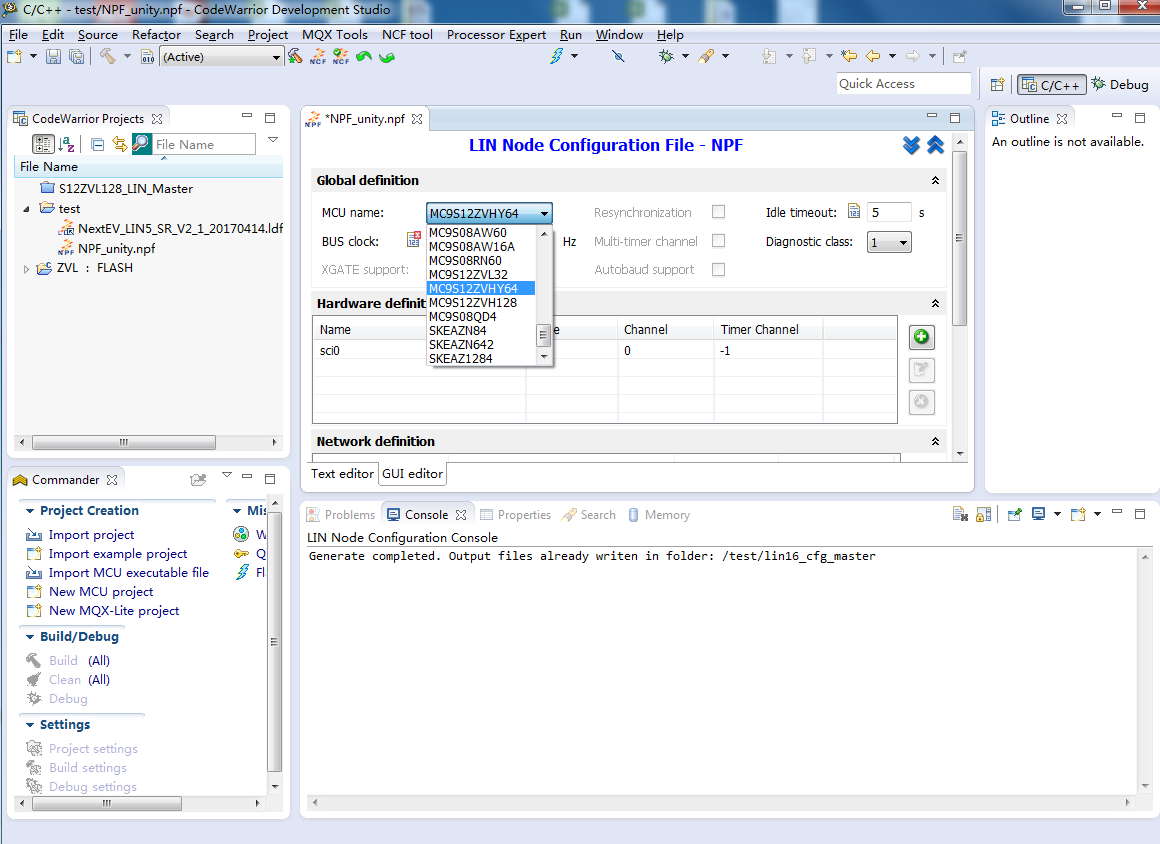This screenshot has width=1160, height=844.
Task: Click inside the Idle timeout value field
Action: point(889,212)
